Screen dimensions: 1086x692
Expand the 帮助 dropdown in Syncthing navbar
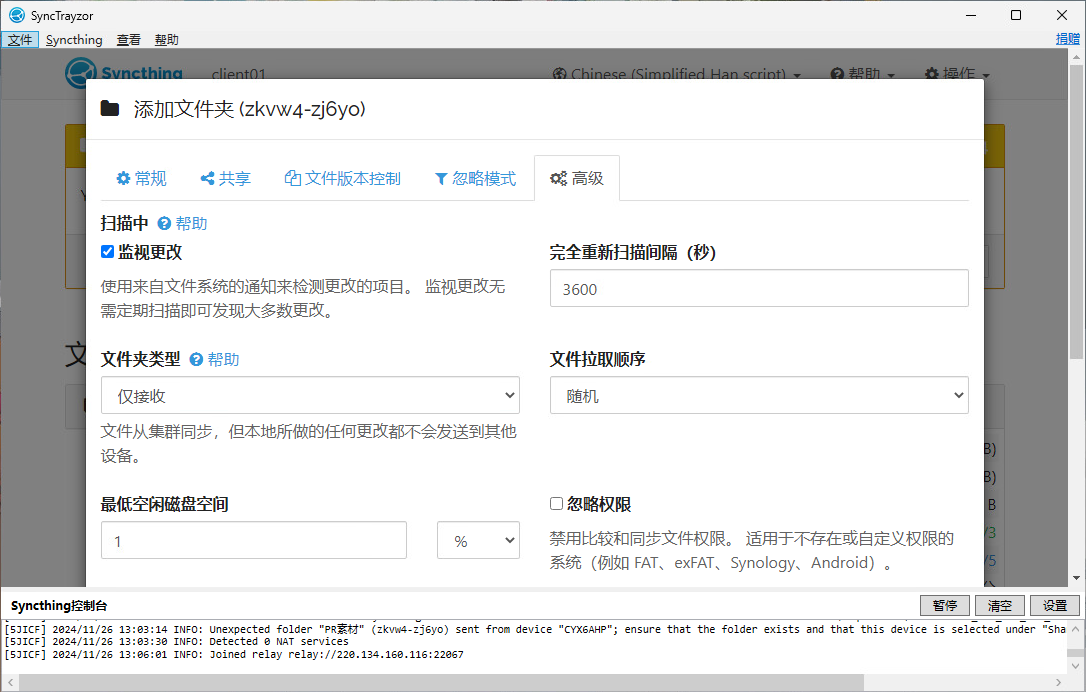(863, 73)
